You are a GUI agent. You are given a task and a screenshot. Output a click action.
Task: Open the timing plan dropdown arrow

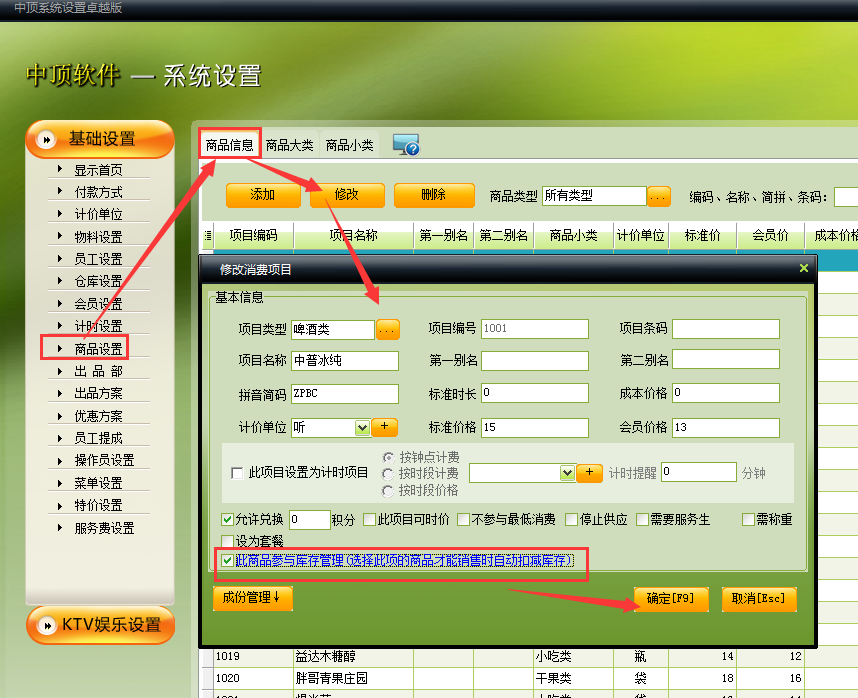pyautogui.click(x=567, y=473)
